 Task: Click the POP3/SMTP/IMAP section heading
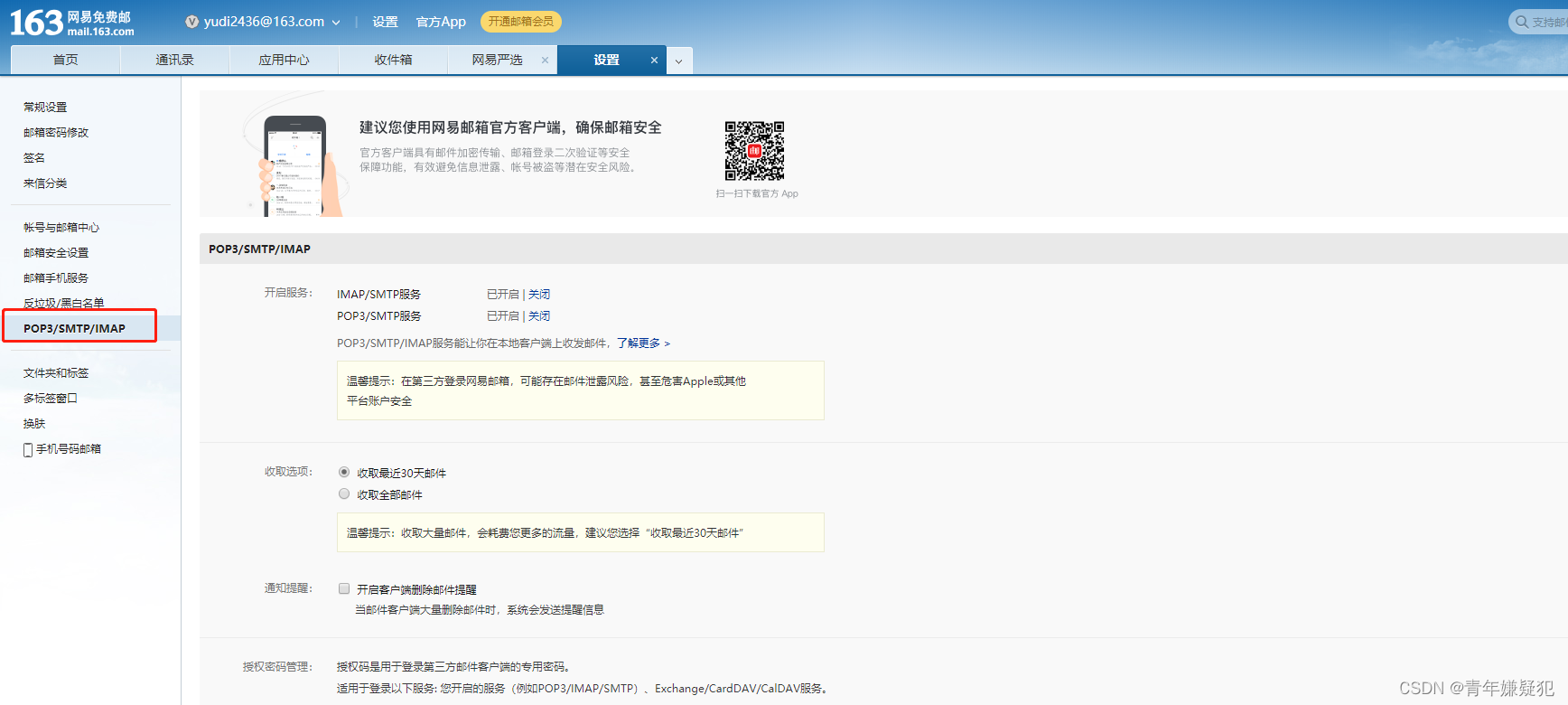click(259, 249)
